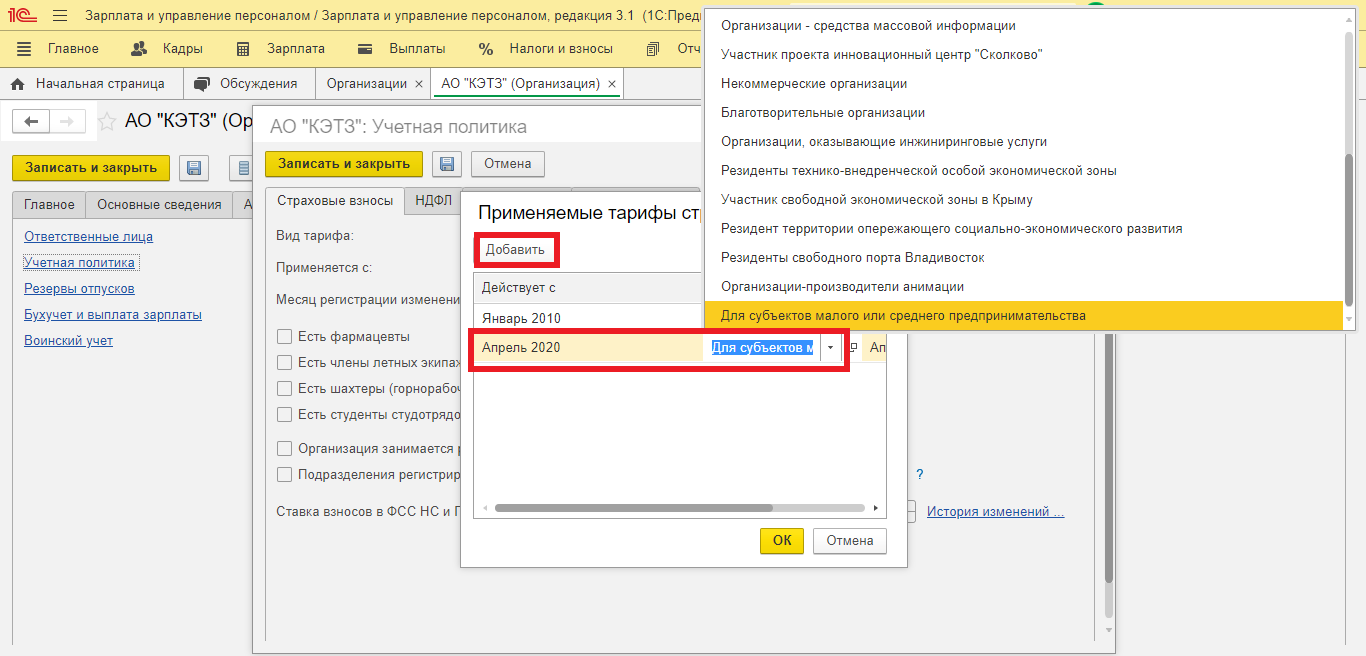The image size is (1366, 656).
Task: Open the Обсуждения discussions tab
Action: coord(247,84)
